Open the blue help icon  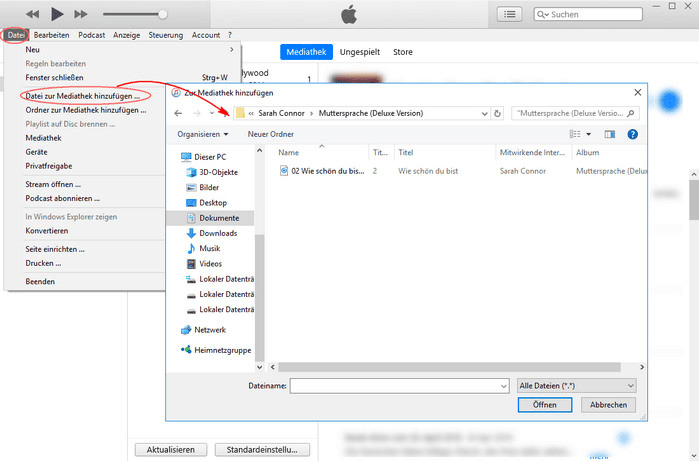point(632,134)
